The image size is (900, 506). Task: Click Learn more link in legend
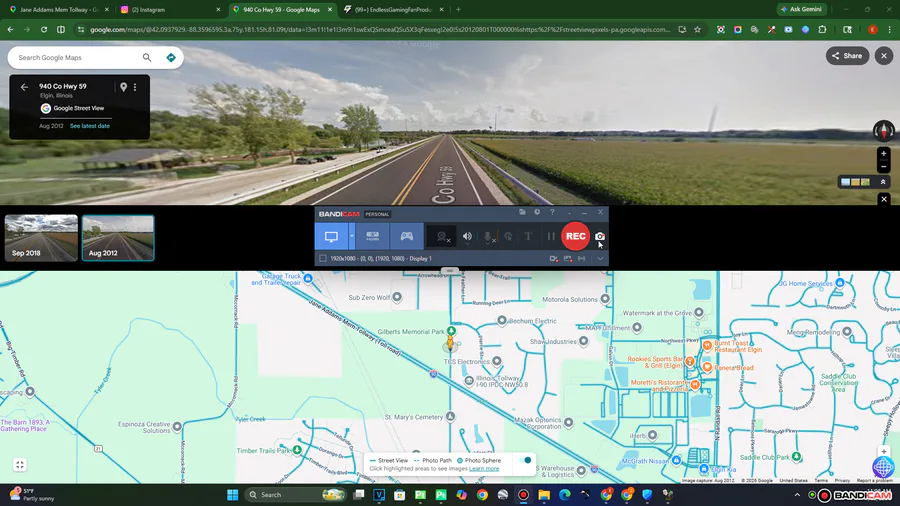[484, 469]
